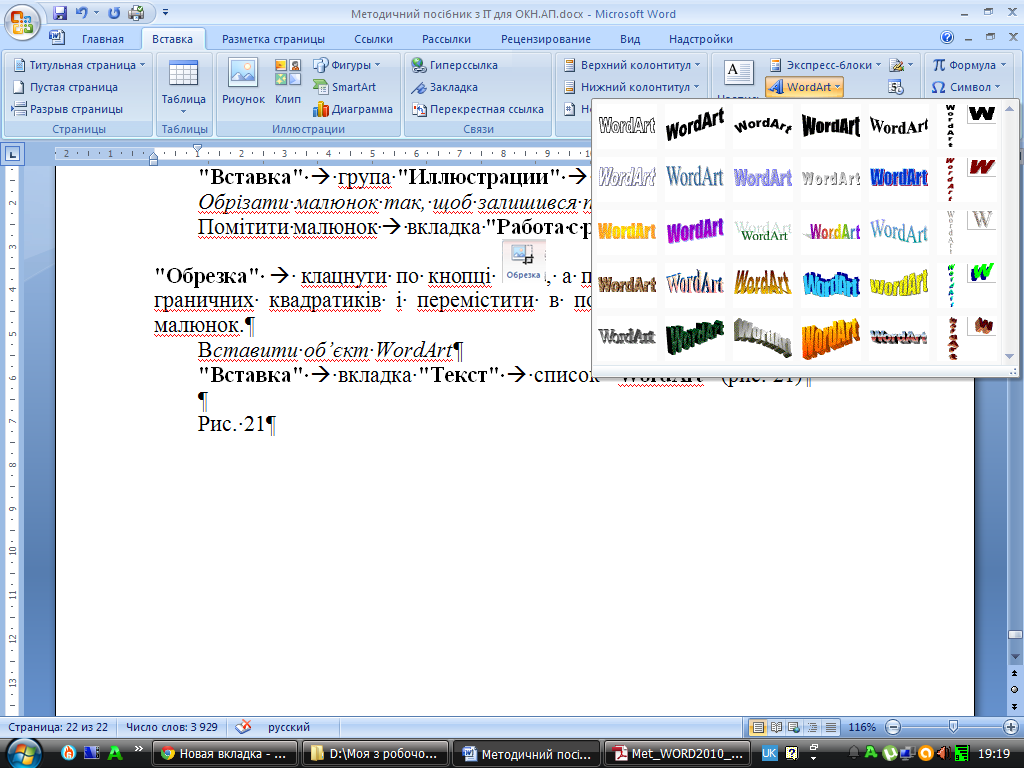The image size is (1024, 768).
Task: Open the Надстройки tab
Action: coord(701,39)
